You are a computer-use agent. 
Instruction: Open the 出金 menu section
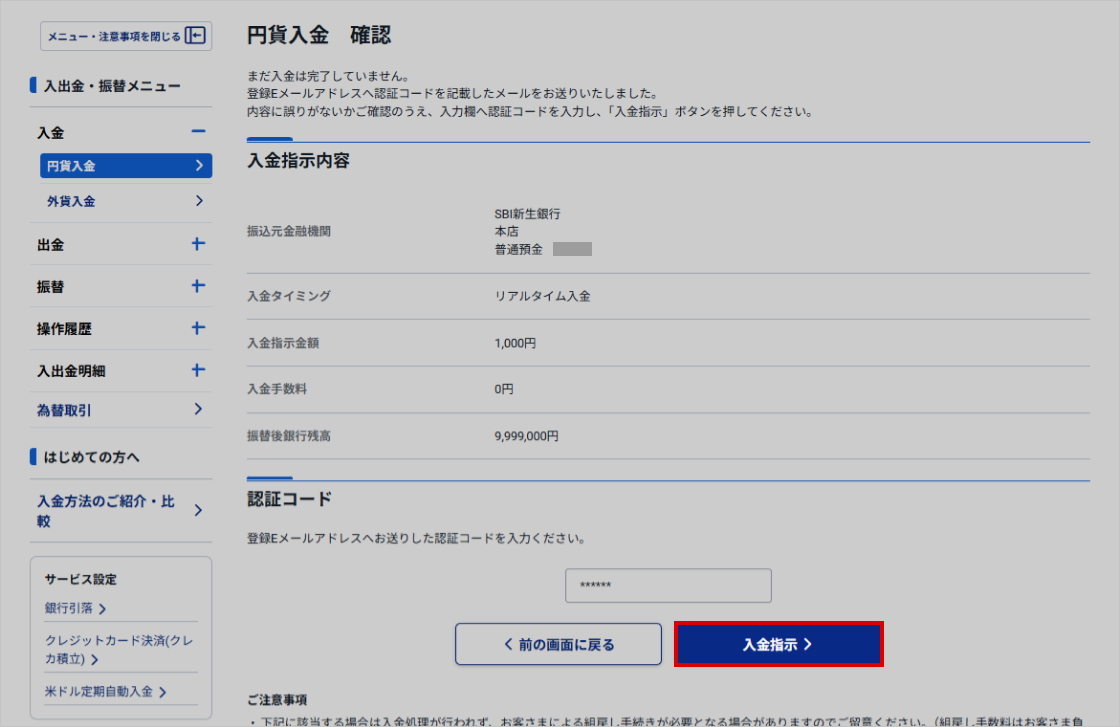pos(51,245)
